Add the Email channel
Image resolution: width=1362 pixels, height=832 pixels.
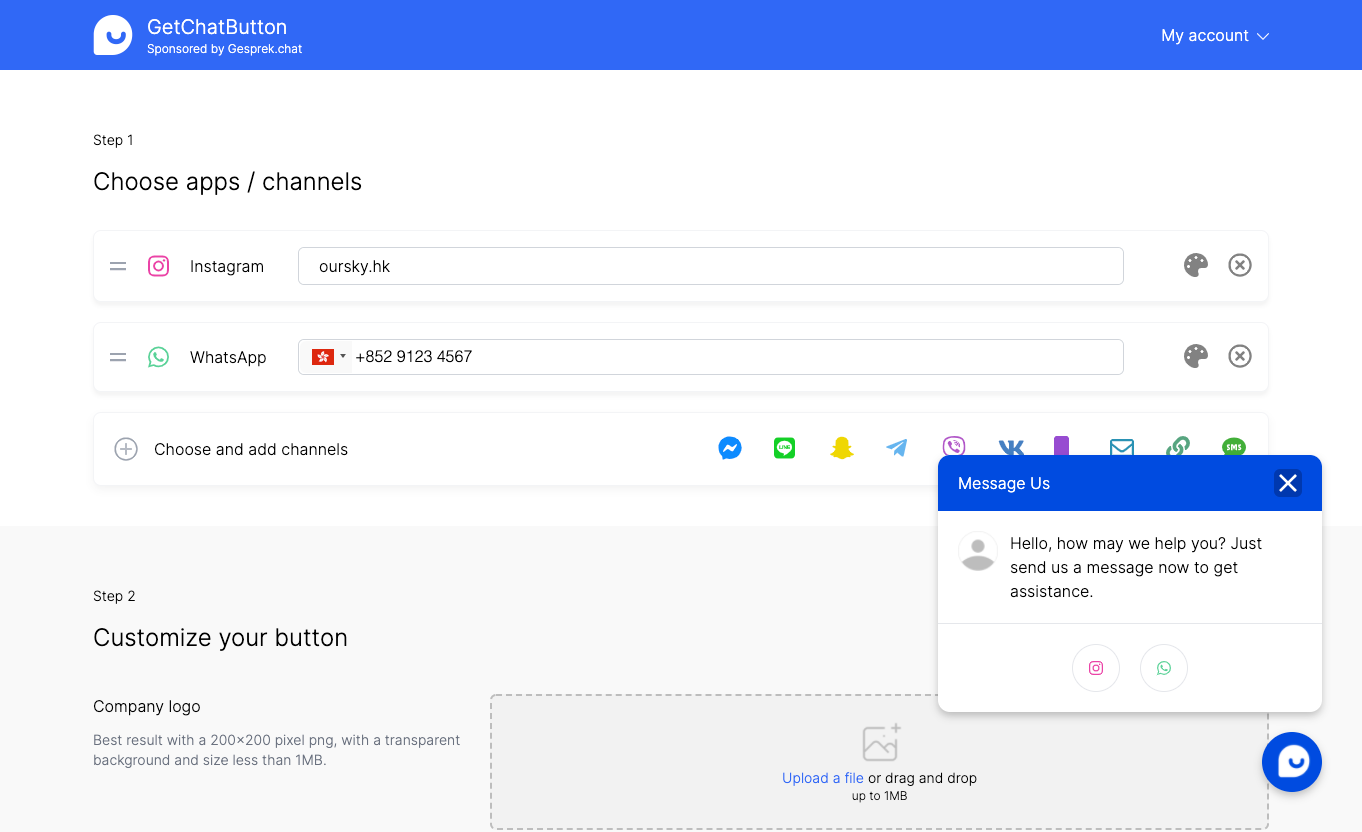1121,448
